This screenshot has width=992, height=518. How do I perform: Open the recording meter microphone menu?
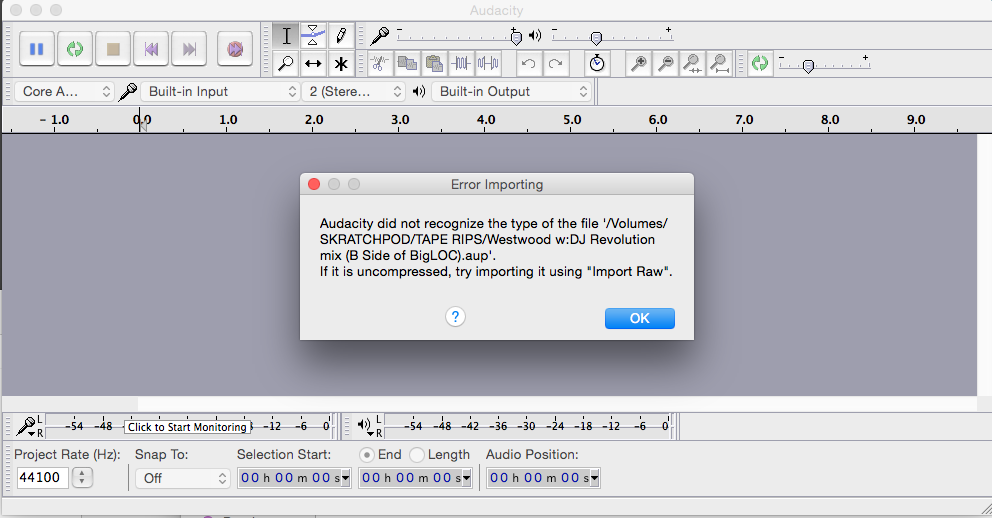tap(27, 426)
